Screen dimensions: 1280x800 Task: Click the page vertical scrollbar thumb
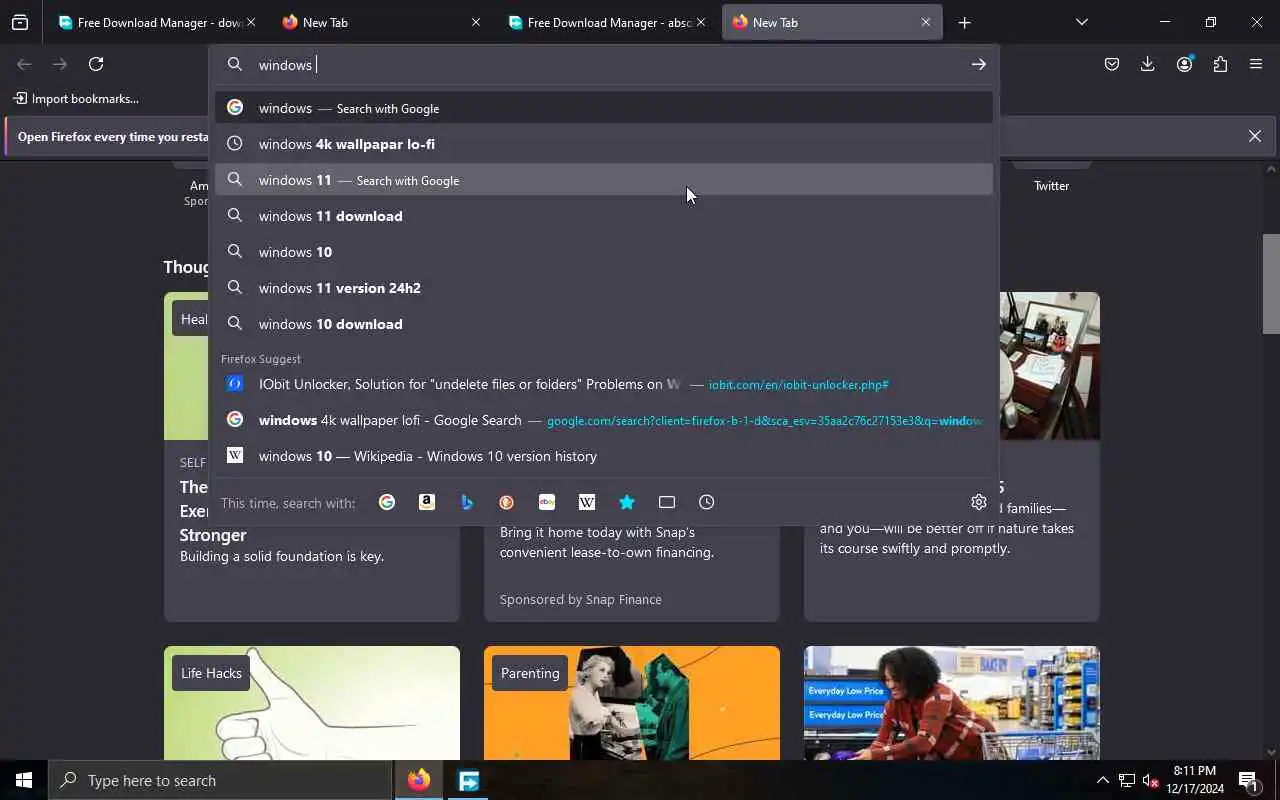[1271, 284]
